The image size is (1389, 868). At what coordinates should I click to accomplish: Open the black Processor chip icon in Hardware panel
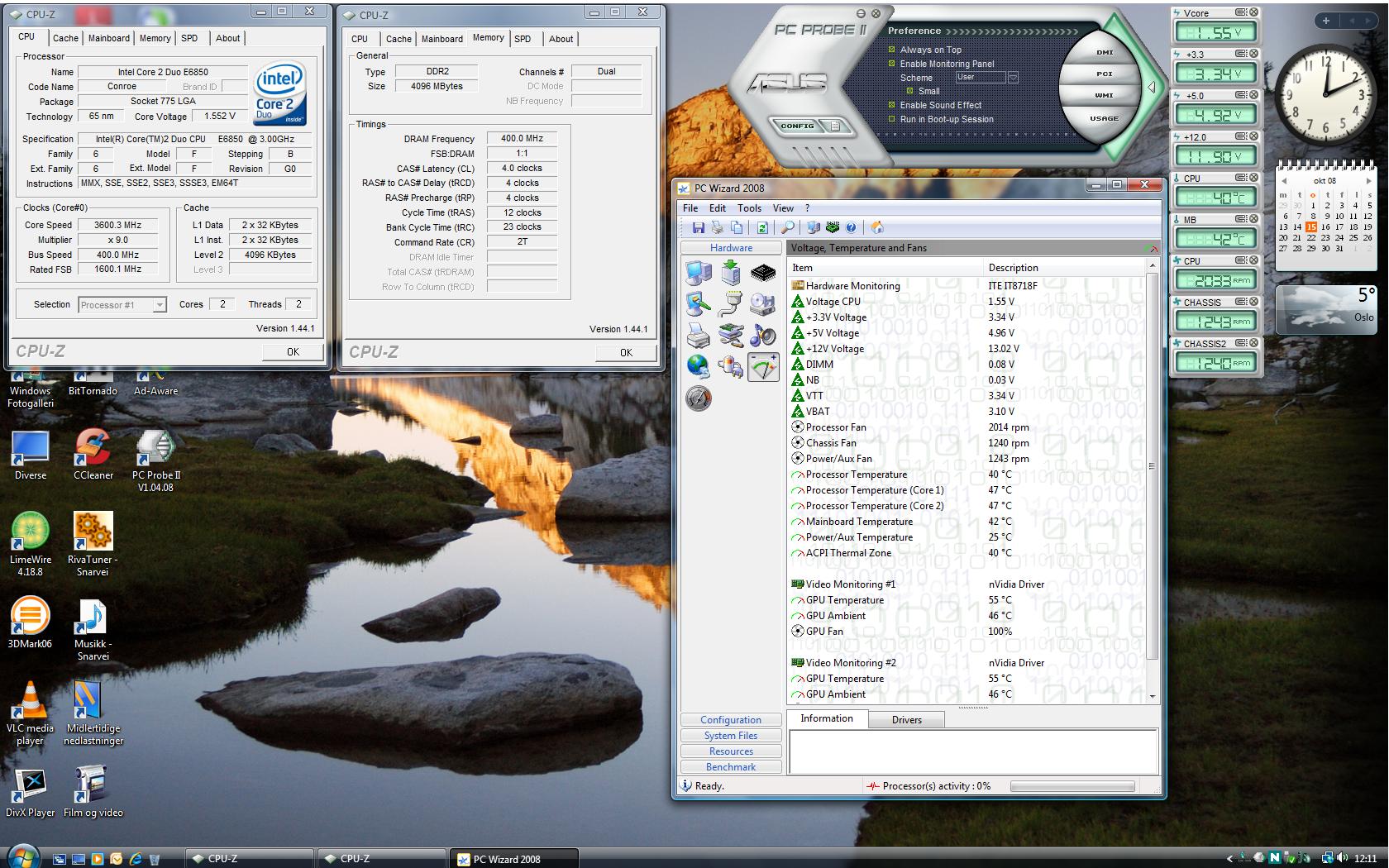pyautogui.click(x=763, y=272)
